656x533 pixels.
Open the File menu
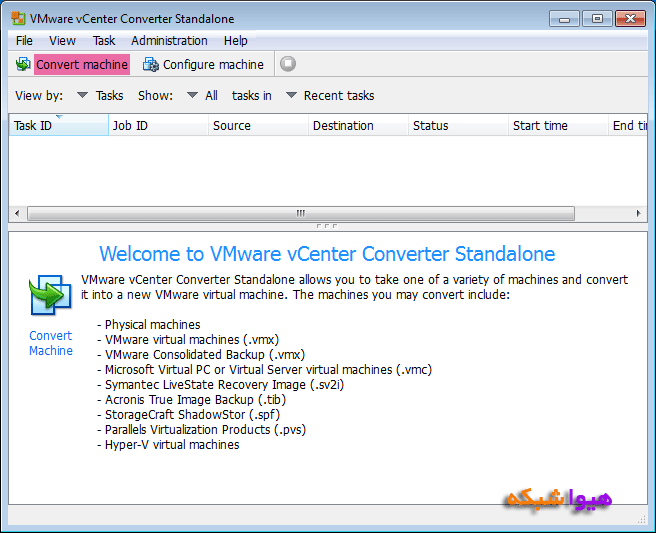tap(24, 41)
